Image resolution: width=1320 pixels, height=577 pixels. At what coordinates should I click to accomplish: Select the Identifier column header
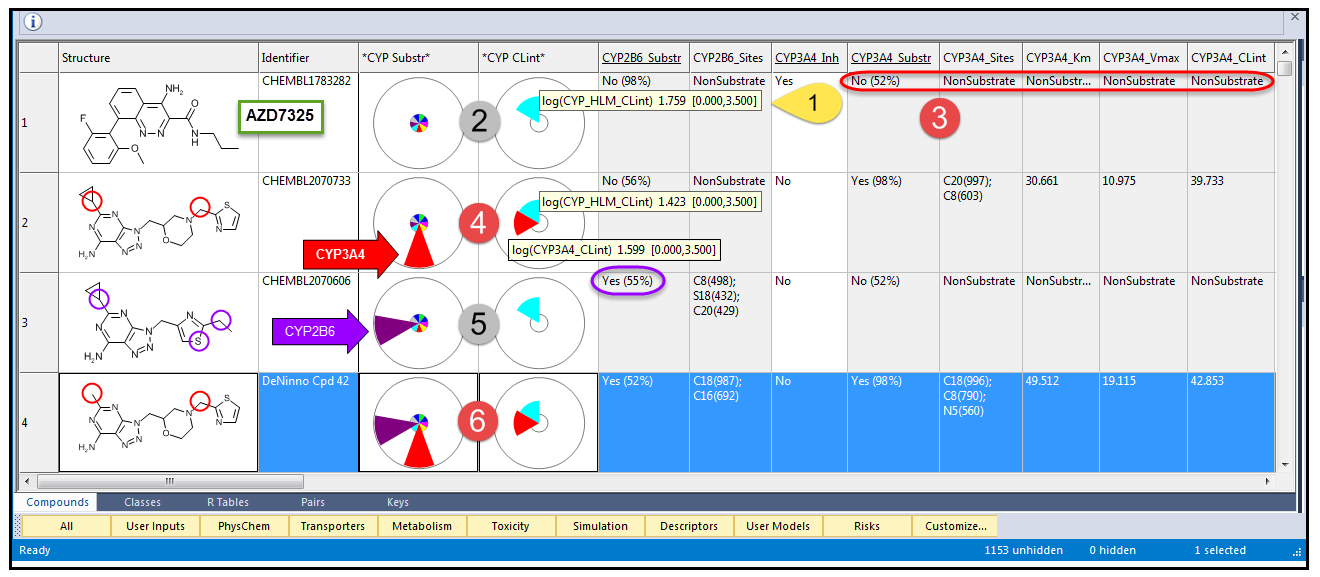[x=308, y=57]
